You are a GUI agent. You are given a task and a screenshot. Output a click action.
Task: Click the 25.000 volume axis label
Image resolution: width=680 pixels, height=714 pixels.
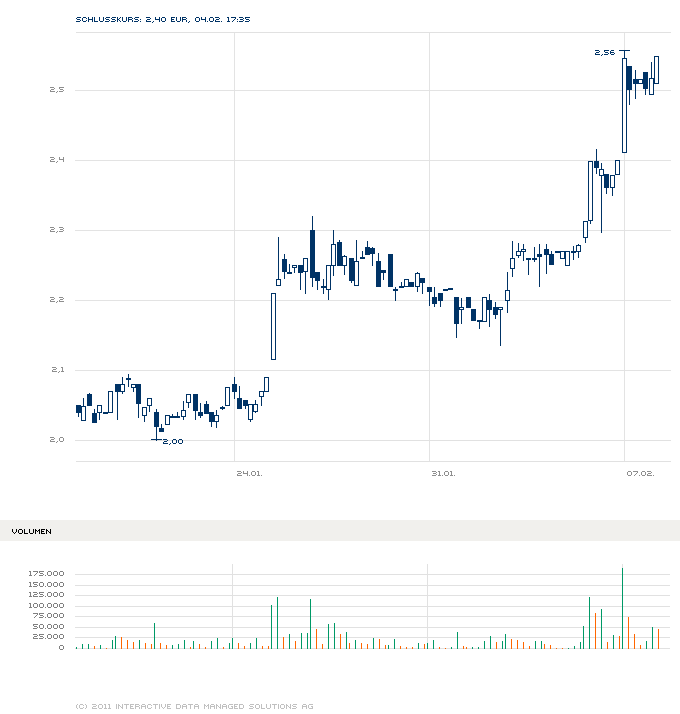50,637
